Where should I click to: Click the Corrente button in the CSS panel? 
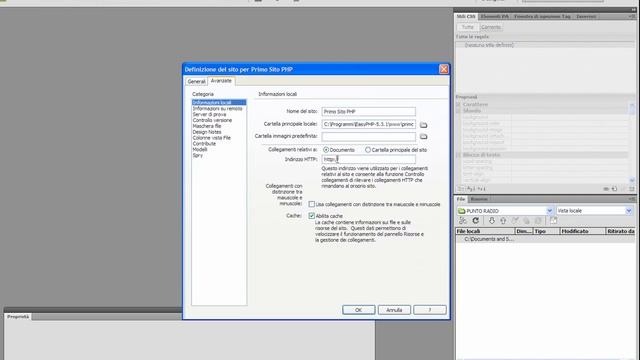[491, 27]
